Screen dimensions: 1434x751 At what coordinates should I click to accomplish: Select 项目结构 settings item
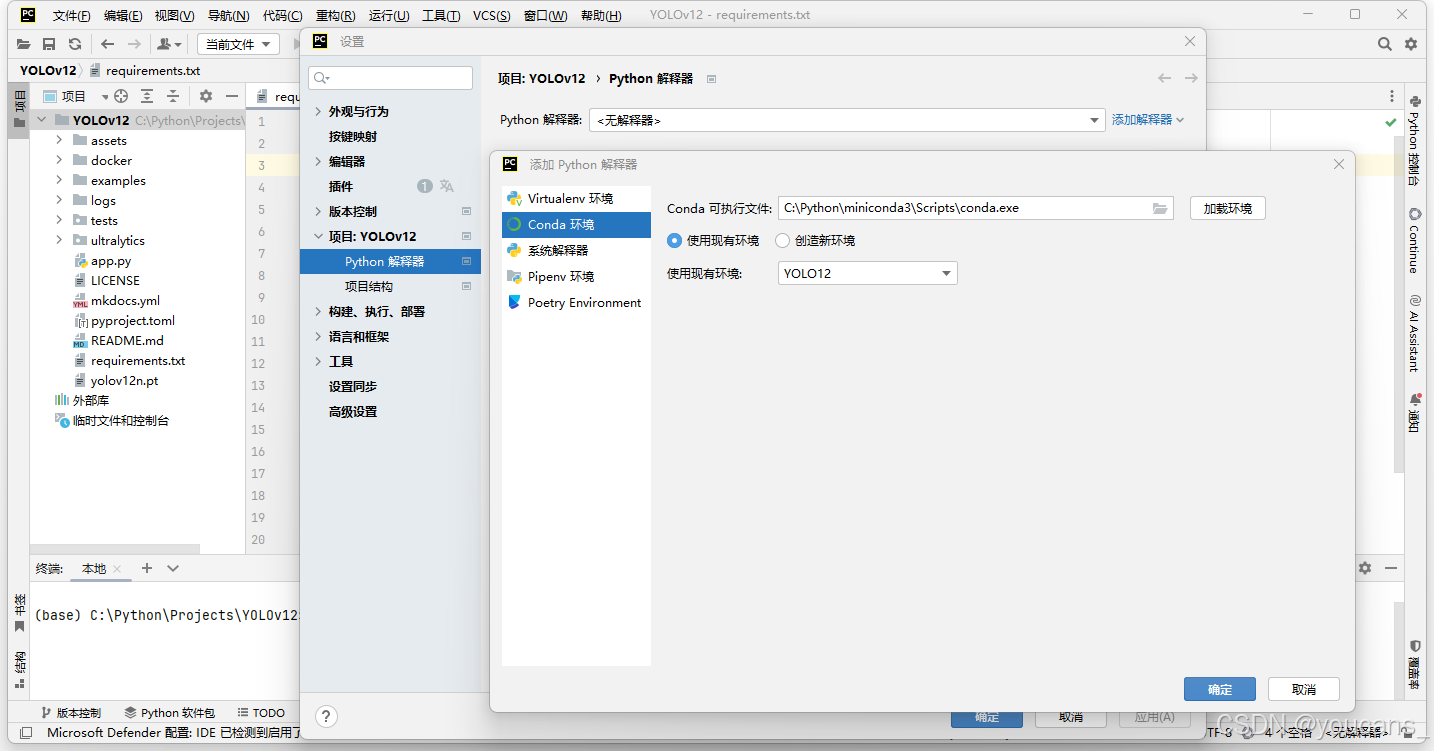(x=369, y=286)
